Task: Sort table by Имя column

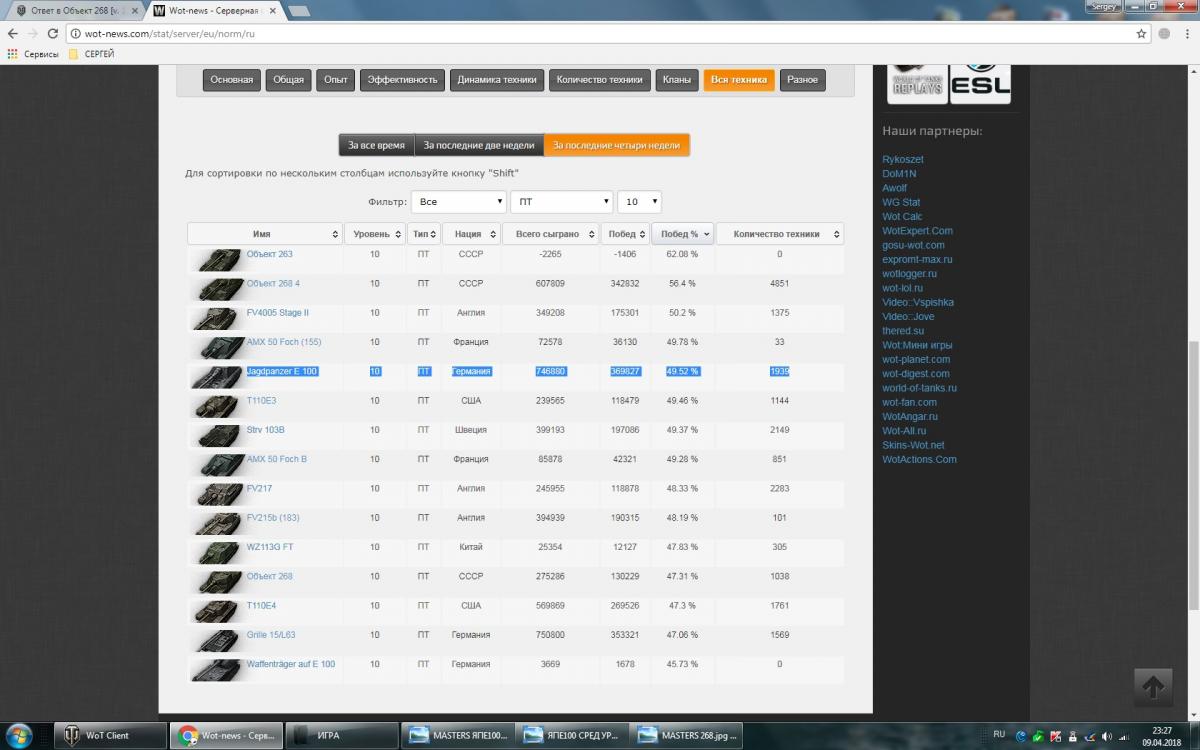Action: point(264,234)
